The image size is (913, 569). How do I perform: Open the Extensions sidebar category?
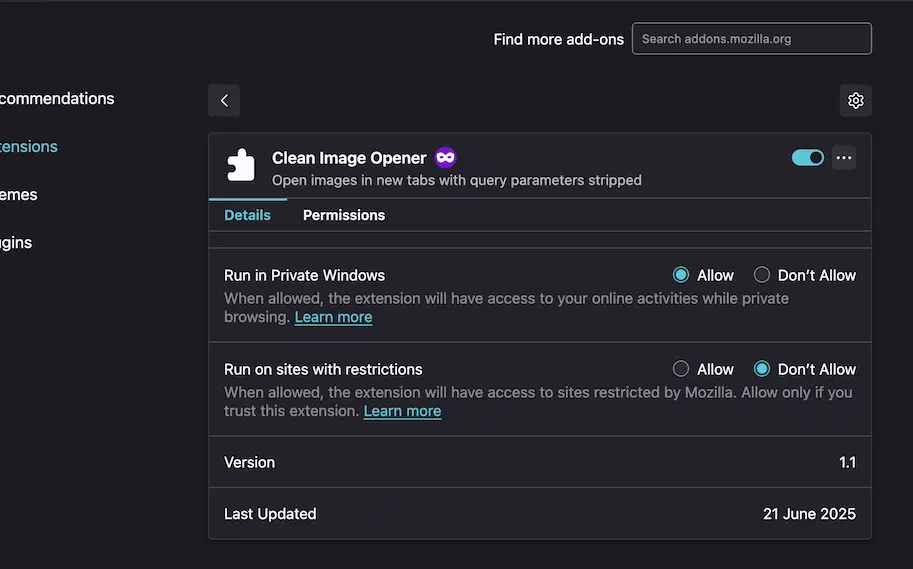point(29,147)
